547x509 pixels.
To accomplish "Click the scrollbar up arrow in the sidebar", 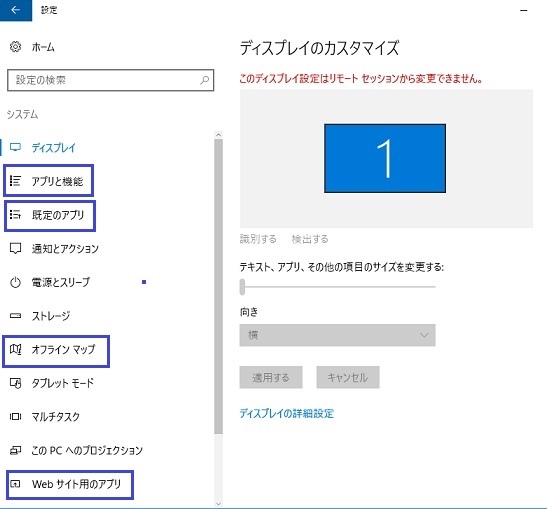I will 219,135.
